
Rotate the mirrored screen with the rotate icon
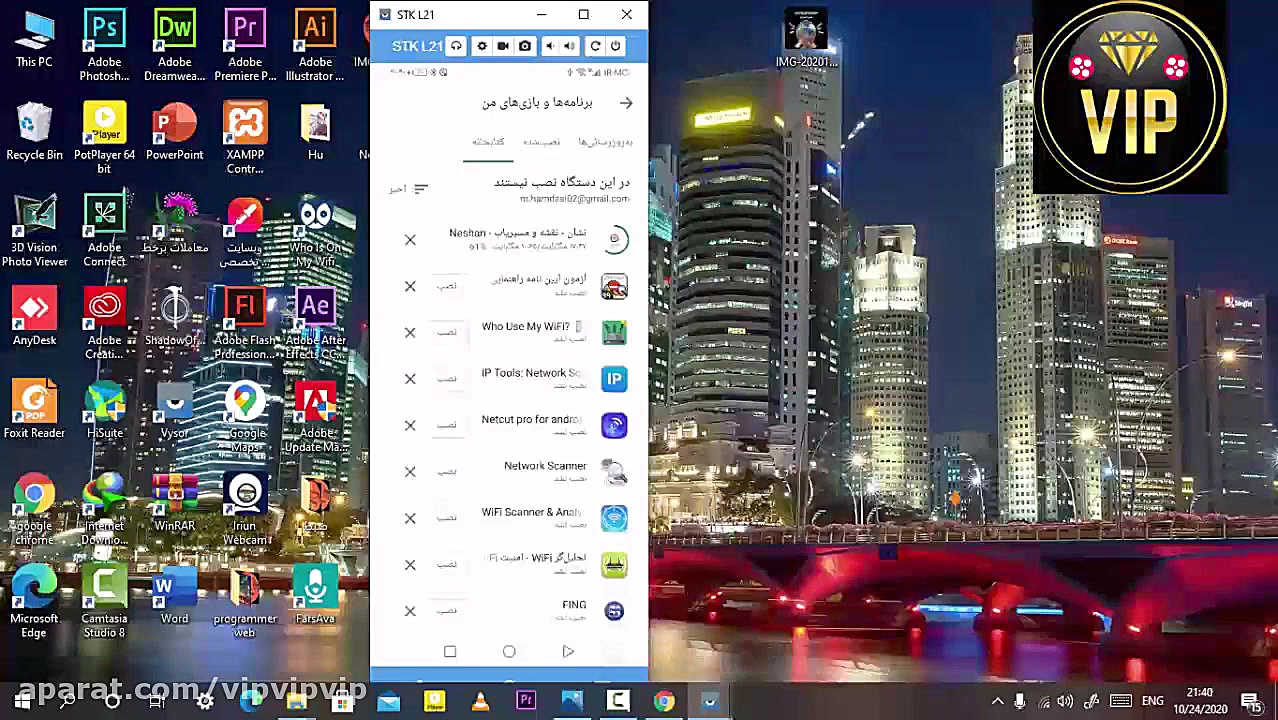click(x=595, y=46)
